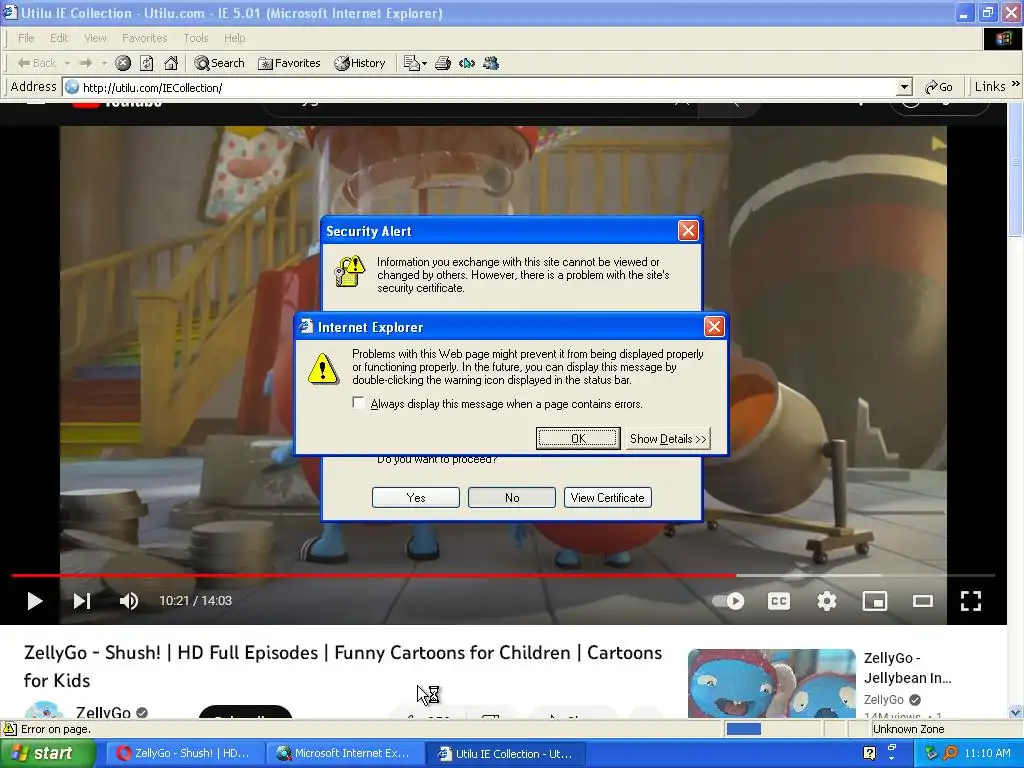Toggle the autoplay switch in player

[729, 601]
